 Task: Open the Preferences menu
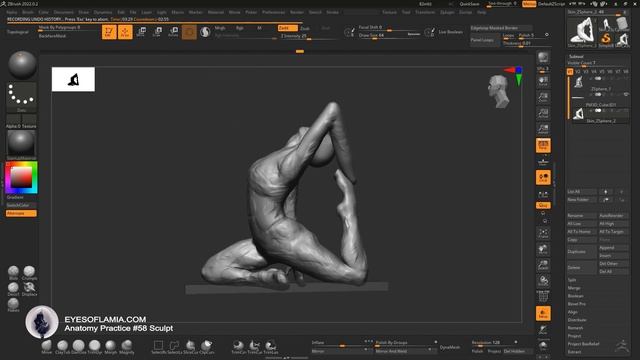[273, 12]
